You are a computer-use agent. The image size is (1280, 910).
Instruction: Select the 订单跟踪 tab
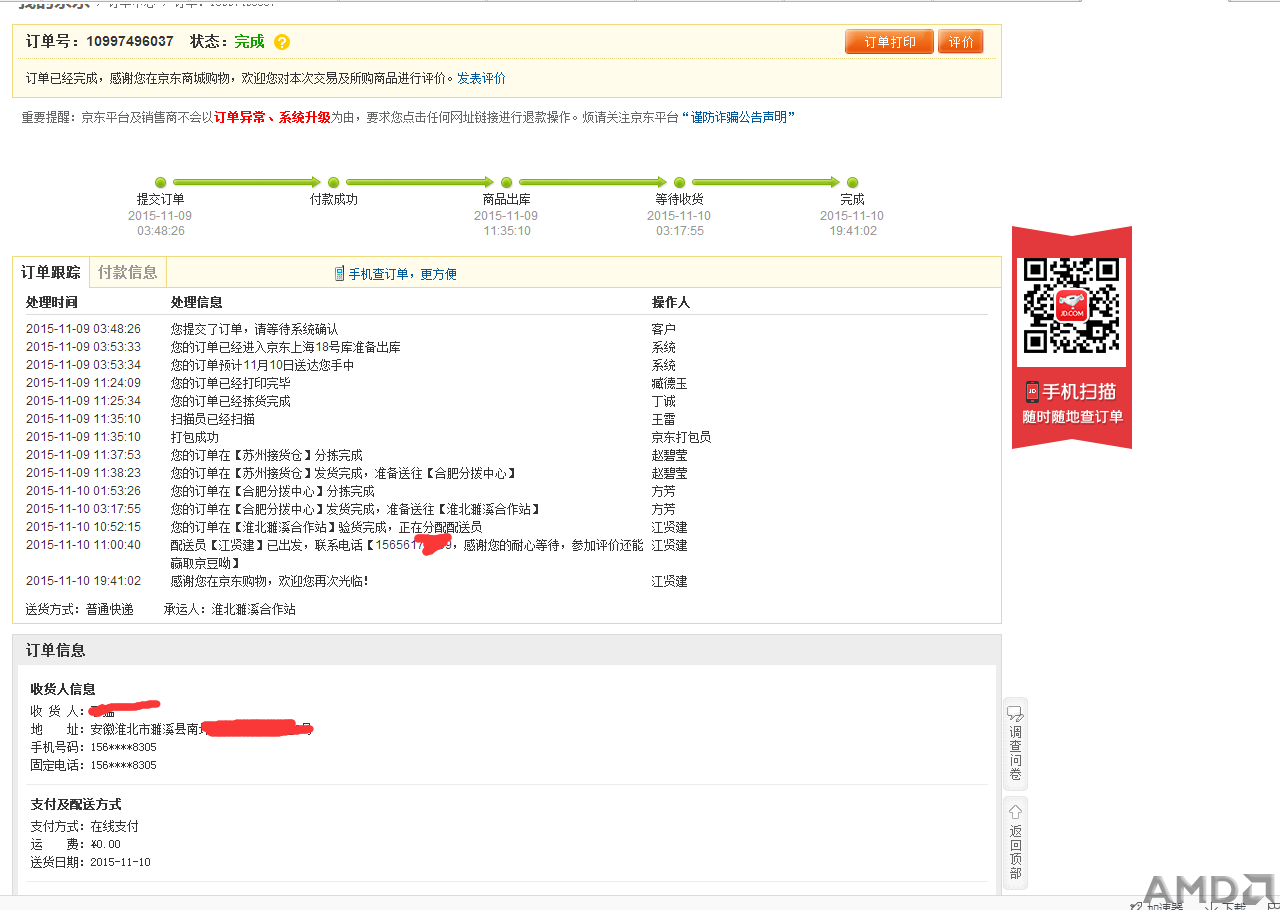coord(51,272)
